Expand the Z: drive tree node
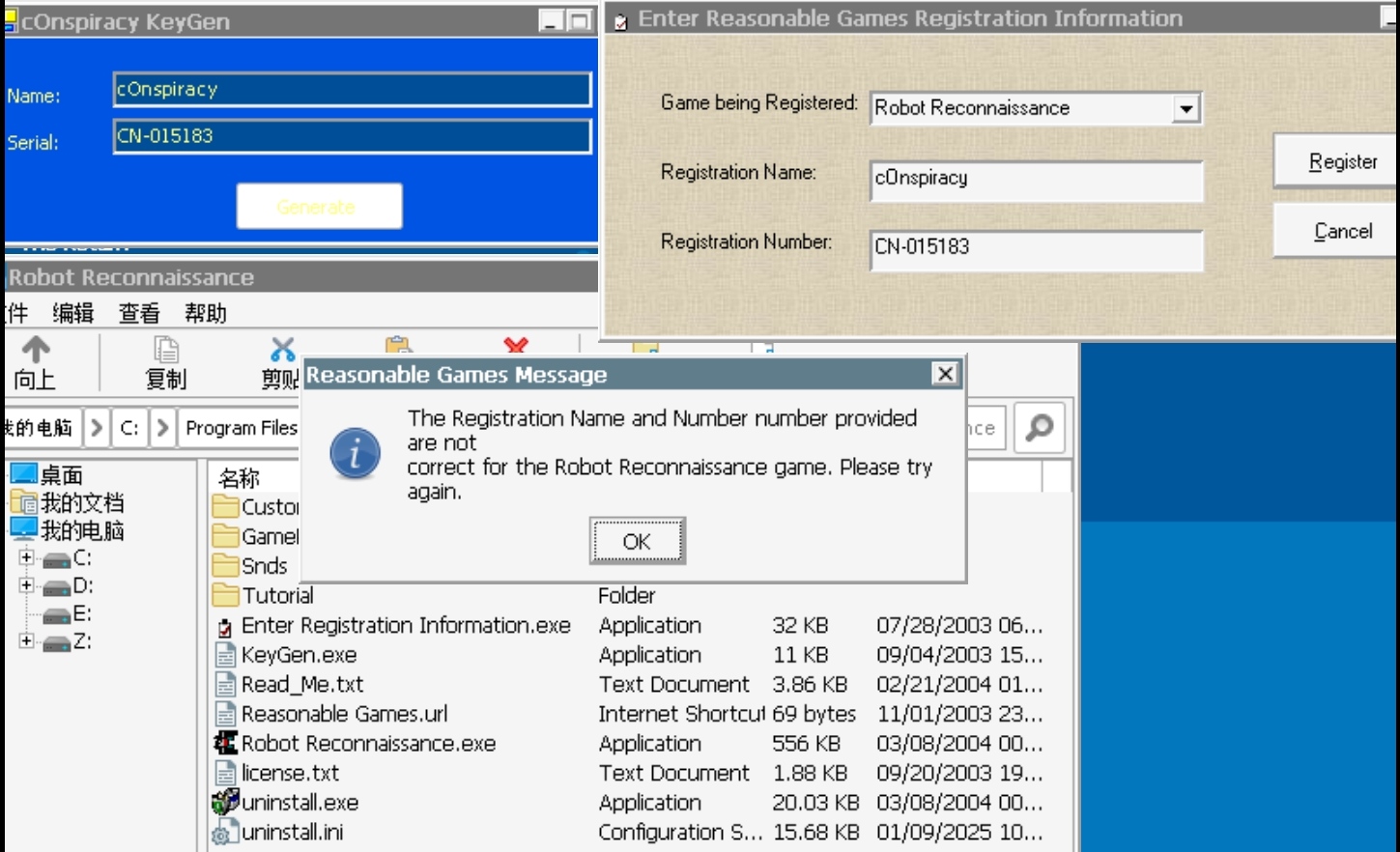Image resolution: width=1400 pixels, height=852 pixels. point(26,640)
